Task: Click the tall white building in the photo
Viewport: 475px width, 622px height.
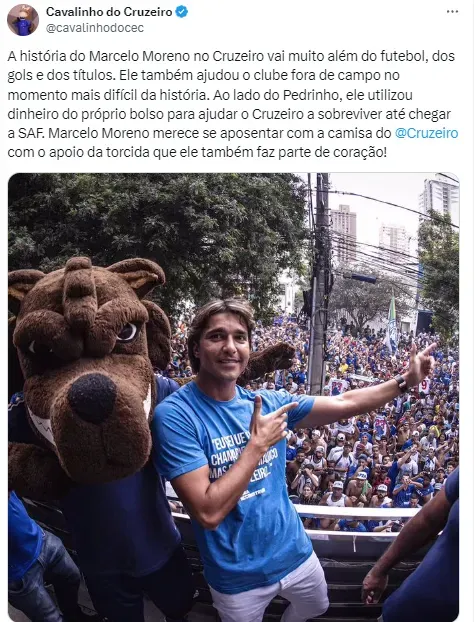Action: (440, 200)
